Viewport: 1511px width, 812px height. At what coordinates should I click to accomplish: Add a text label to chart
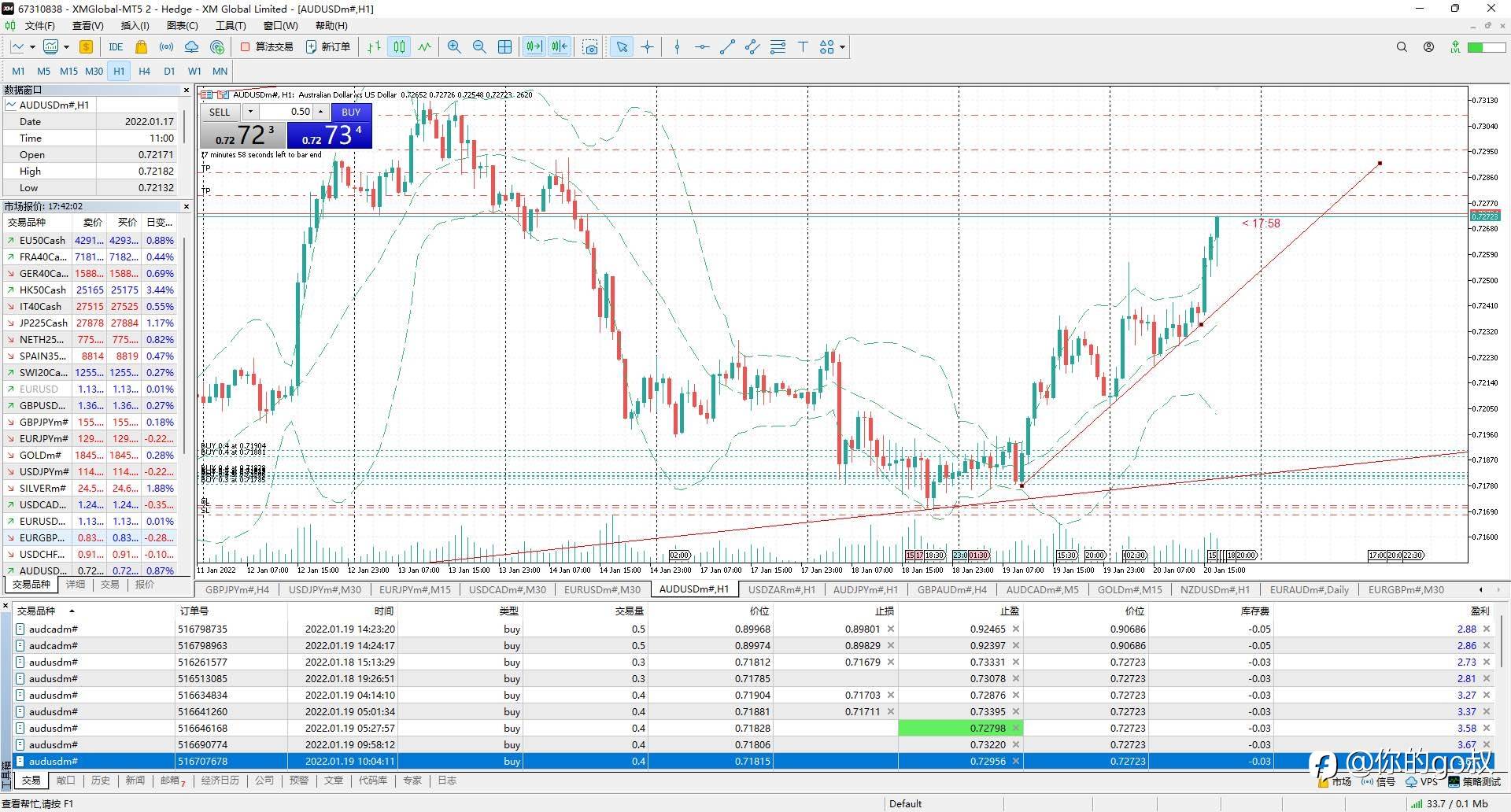point(803,47)
